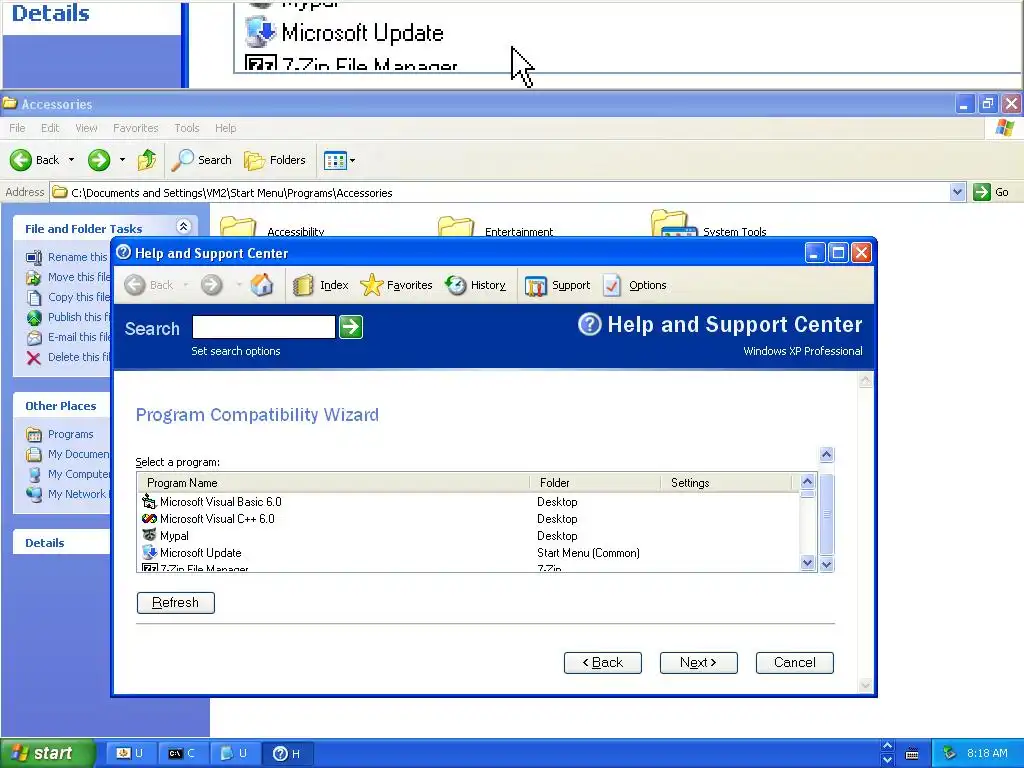The width and height of the screenshot is (1024, 768).
Task: Click the on-screen keyboard tray icon
Action: (x=912, y=754)
